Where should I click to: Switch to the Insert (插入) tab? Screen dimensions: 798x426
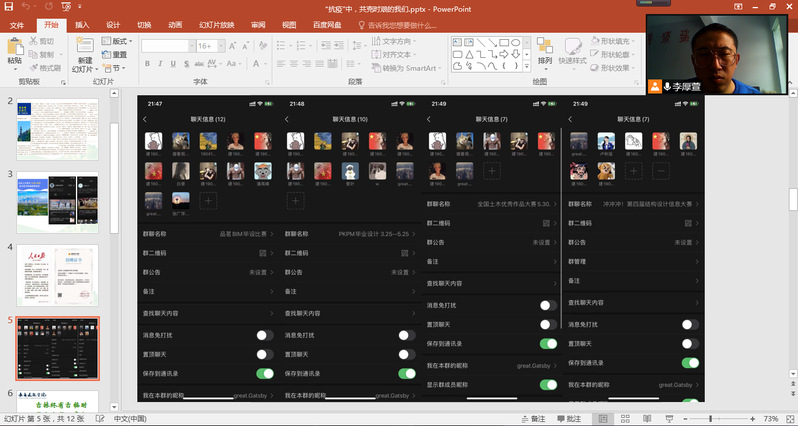click(x=82, y=24)
